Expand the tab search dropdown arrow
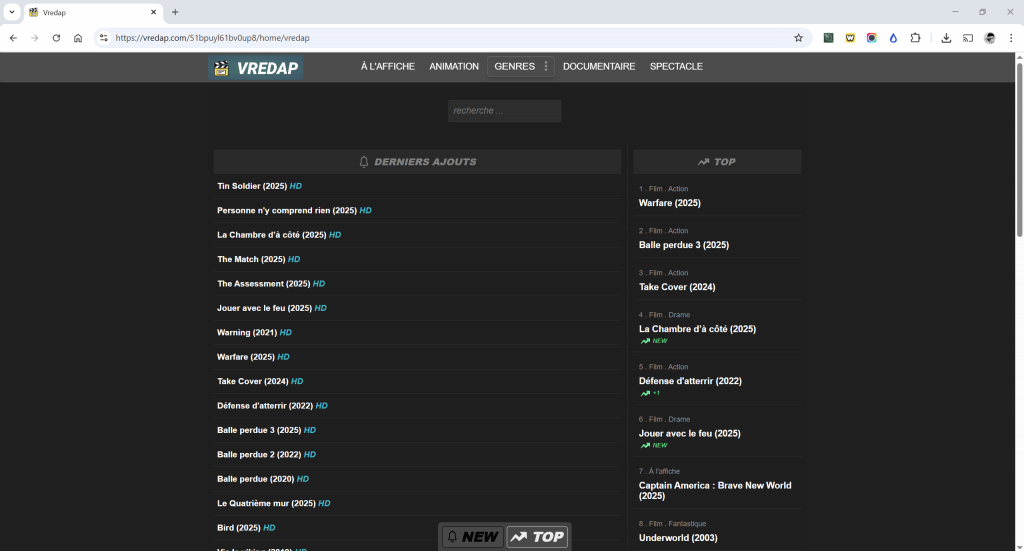The height and width of the screenshot is (551, 1024). (12, 12)
